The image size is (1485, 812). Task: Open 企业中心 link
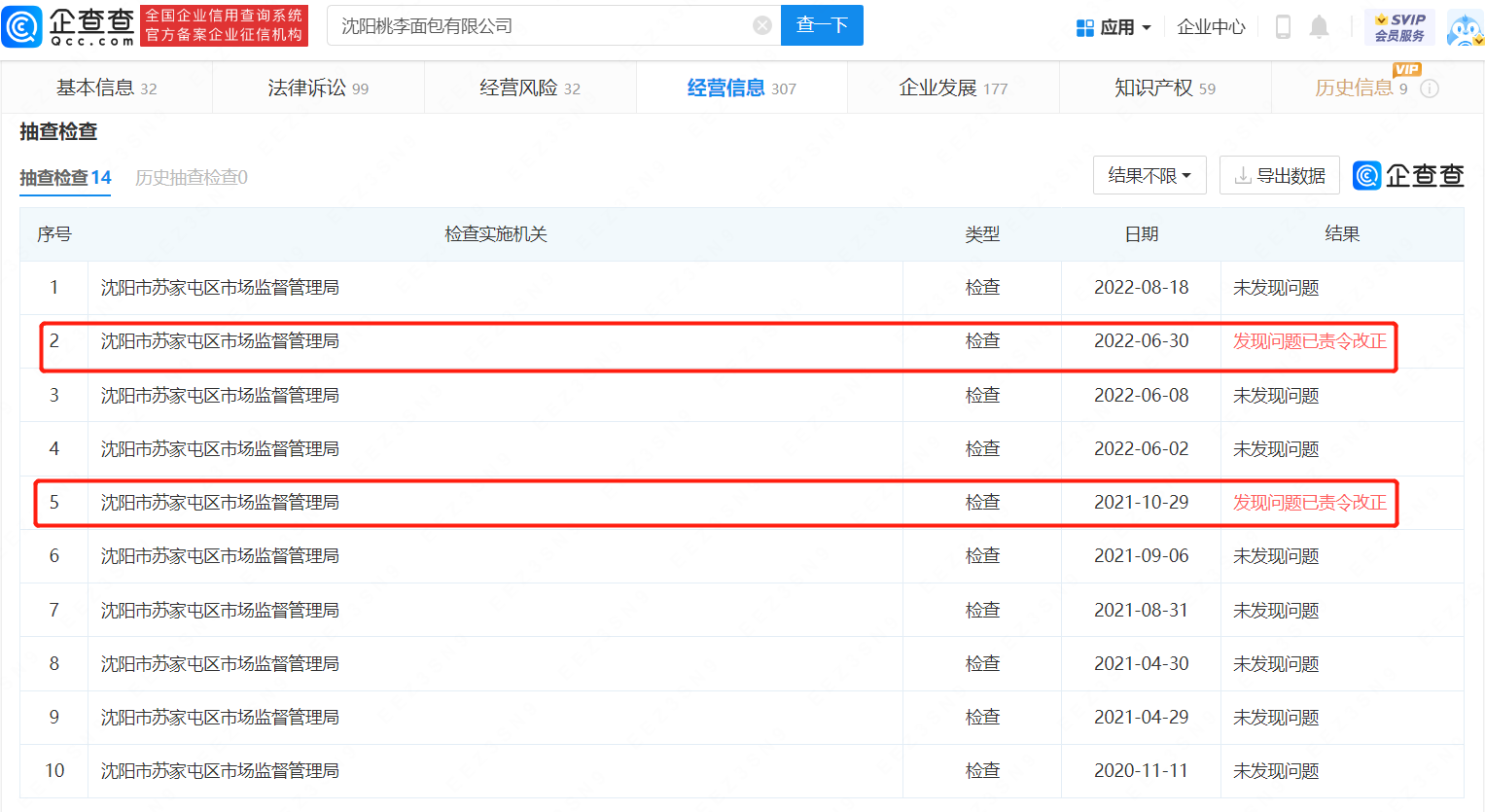(1211, 27)
